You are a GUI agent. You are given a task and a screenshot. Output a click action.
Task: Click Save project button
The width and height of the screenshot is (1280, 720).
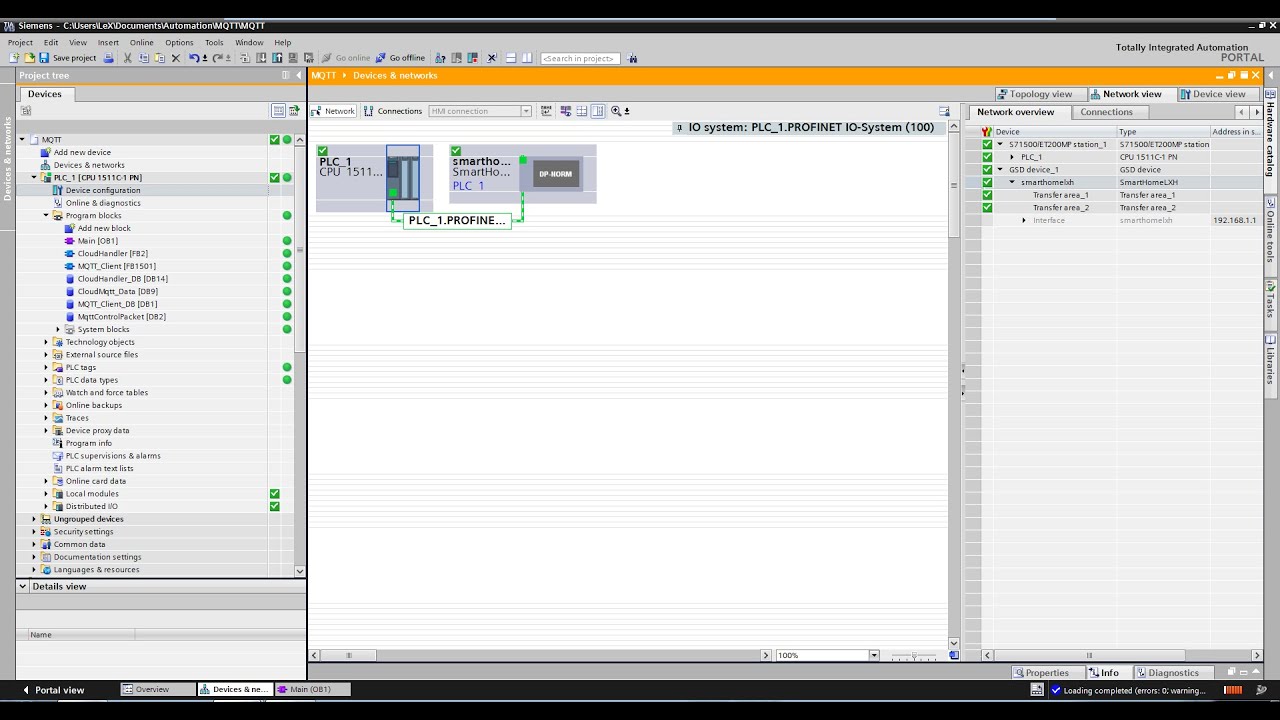pos(67,58)
